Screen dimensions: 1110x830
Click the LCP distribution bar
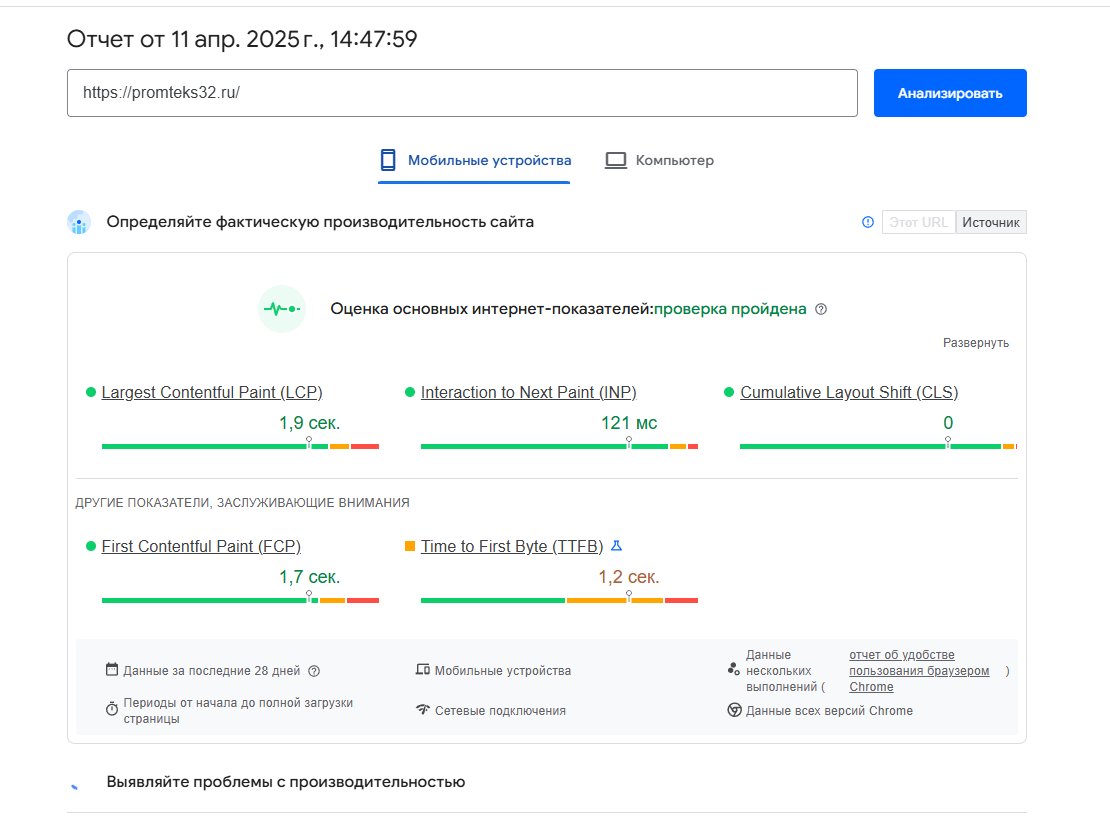[x=240, y=446]
